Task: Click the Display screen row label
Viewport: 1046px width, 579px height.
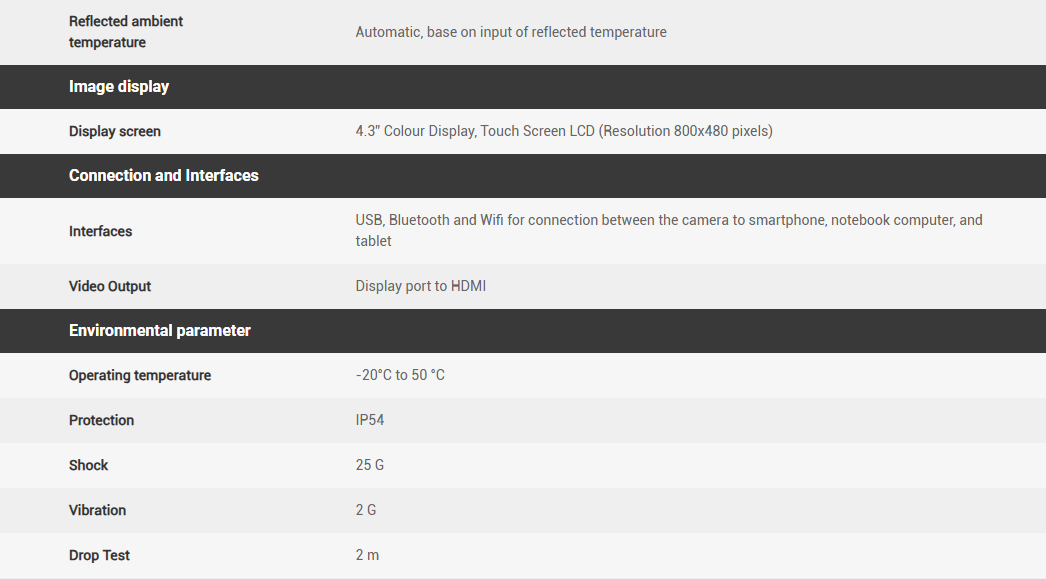Action: (115, 131)
